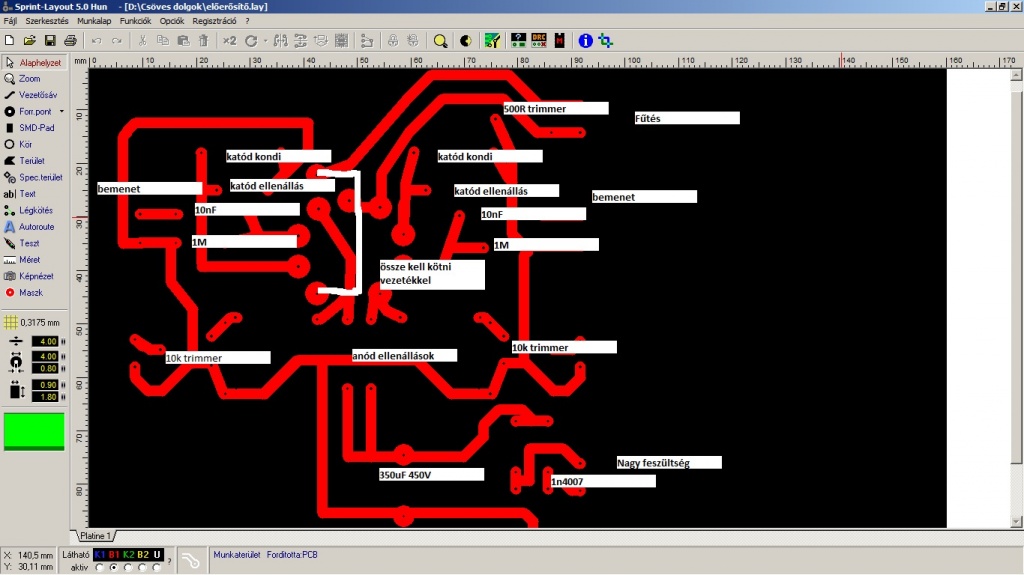Click the magnifier search icon in toolbar

click(440, 41)
